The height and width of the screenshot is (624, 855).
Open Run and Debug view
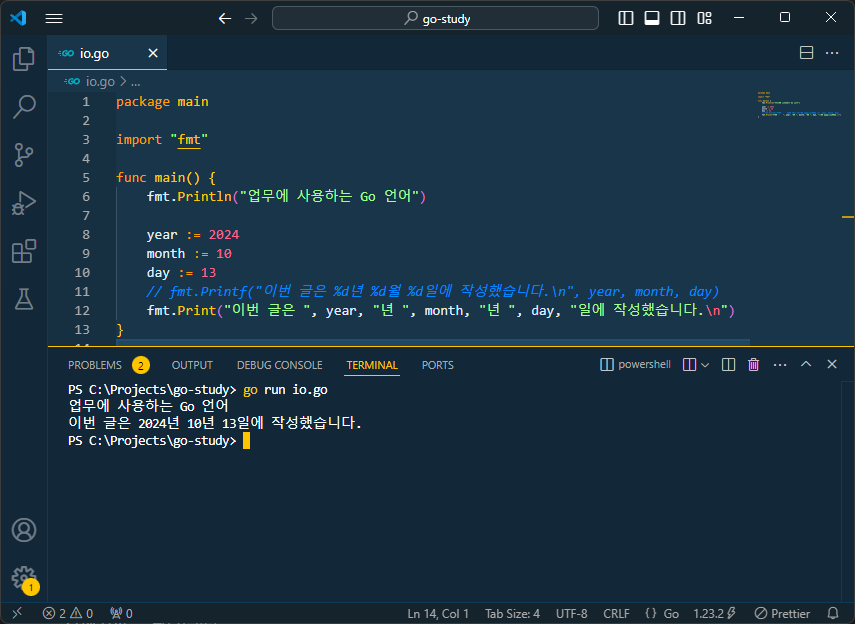23,203
